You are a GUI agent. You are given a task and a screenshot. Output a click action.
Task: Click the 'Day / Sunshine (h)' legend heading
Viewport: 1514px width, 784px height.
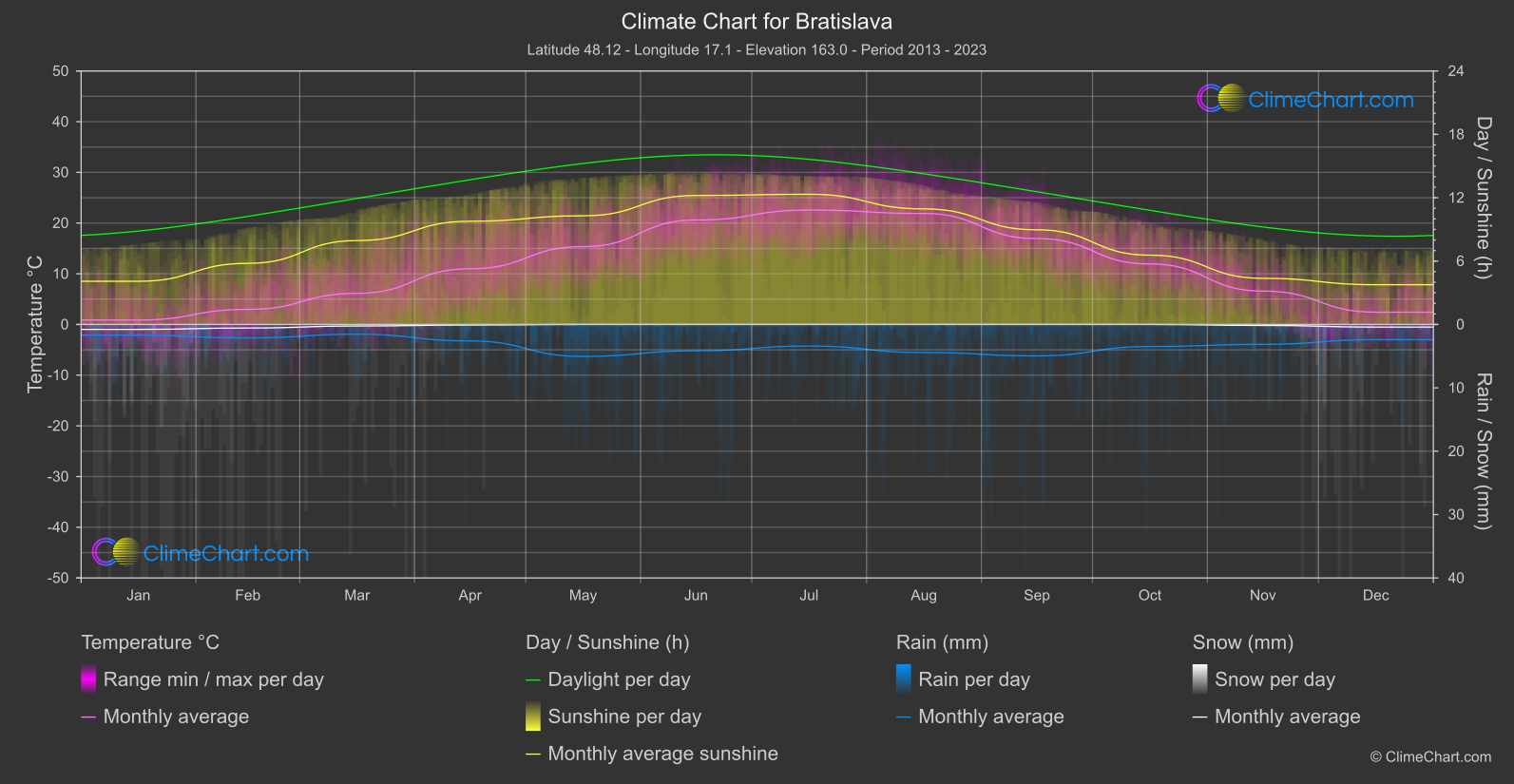click(x=607, y=642)
